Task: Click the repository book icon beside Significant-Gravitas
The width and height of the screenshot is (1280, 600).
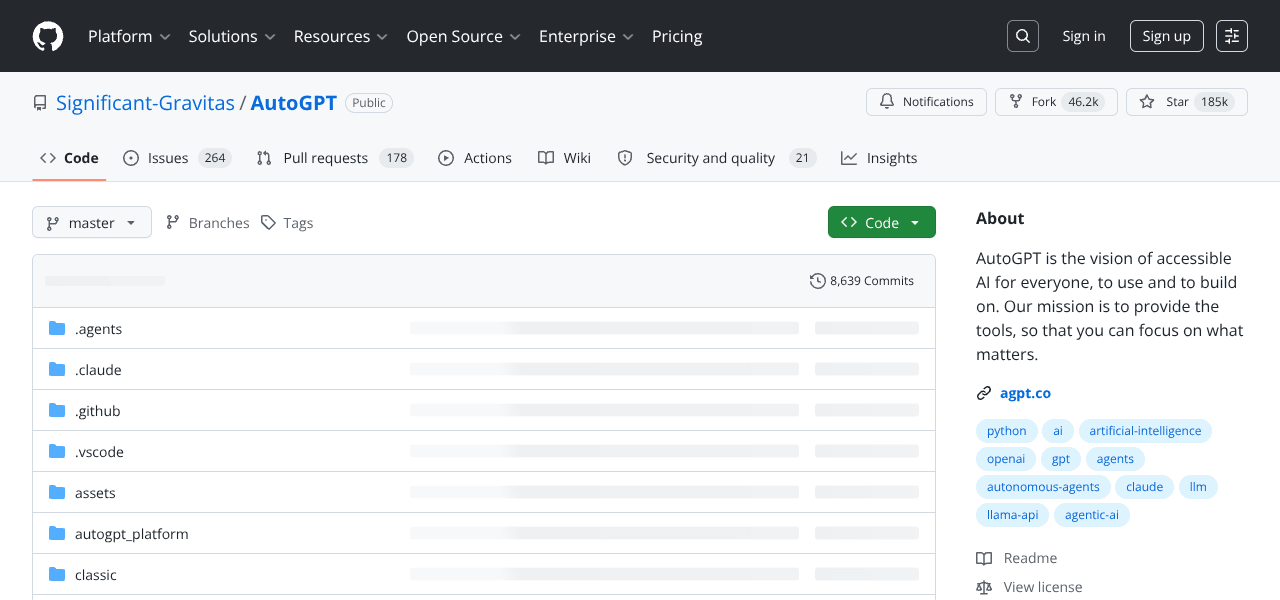Action: coord(40,103)
